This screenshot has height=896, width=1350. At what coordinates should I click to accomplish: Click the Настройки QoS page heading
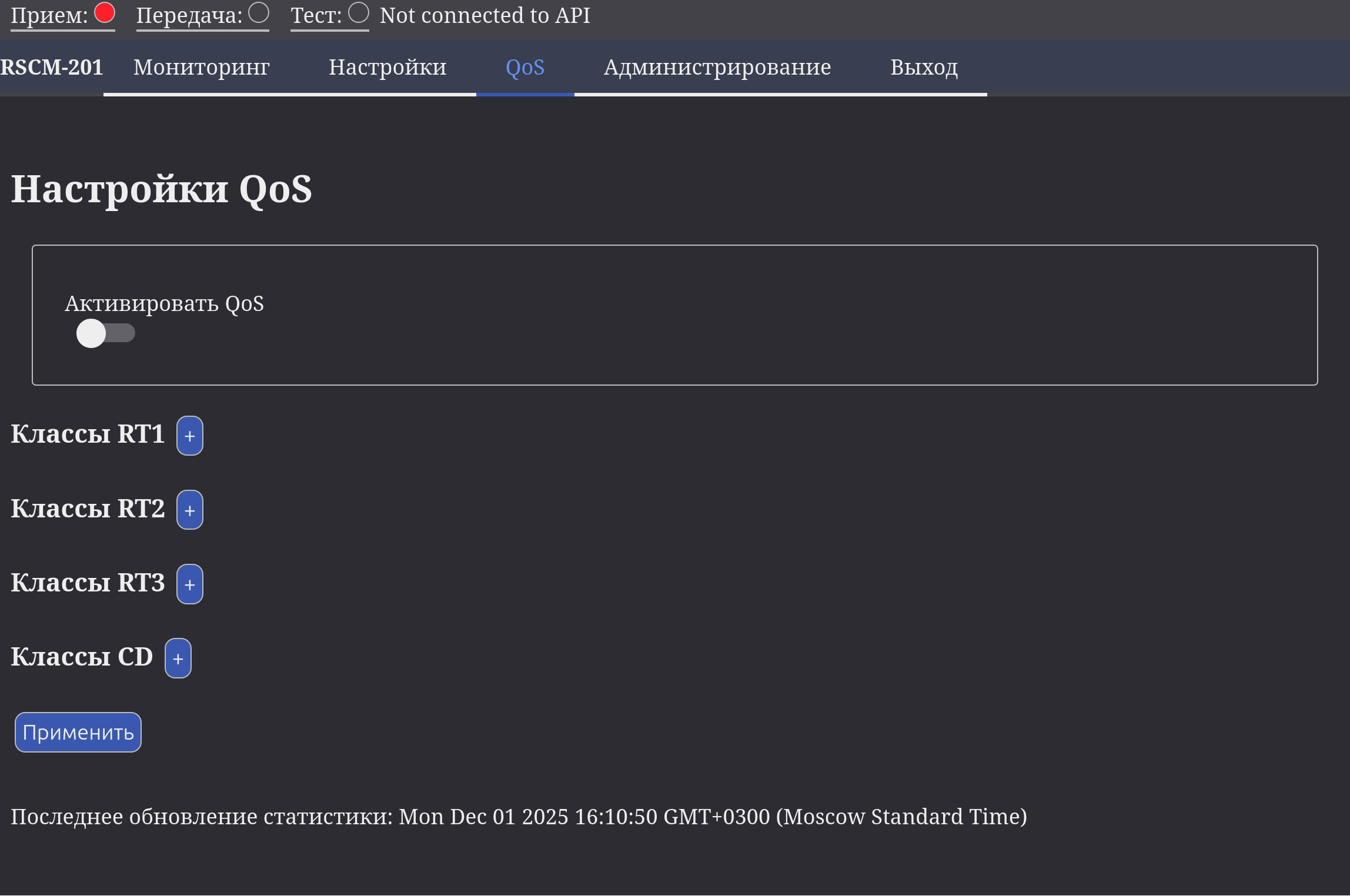pyautogui.click(x=162, y=189)
